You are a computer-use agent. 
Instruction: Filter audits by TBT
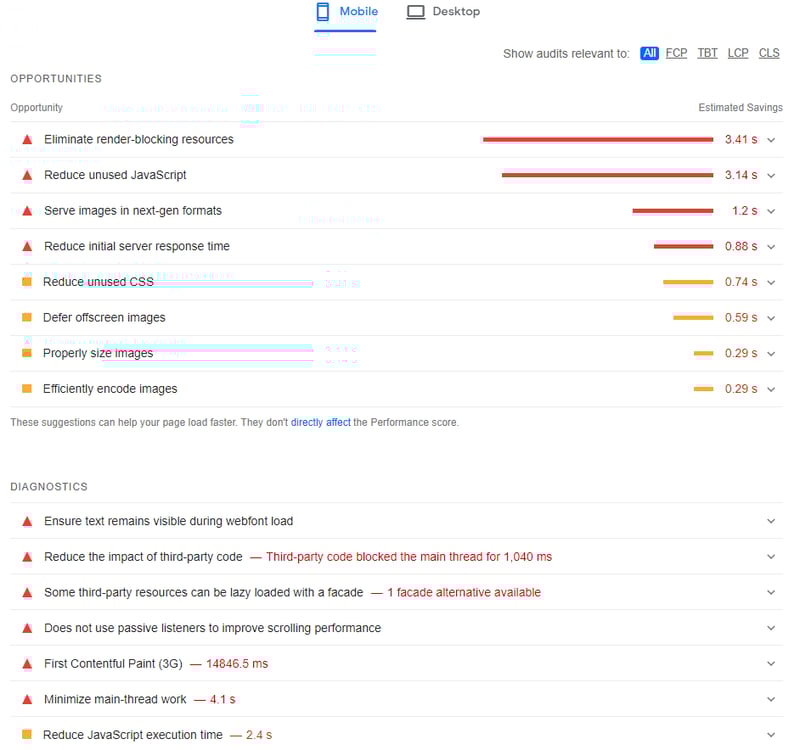(707, 53)
